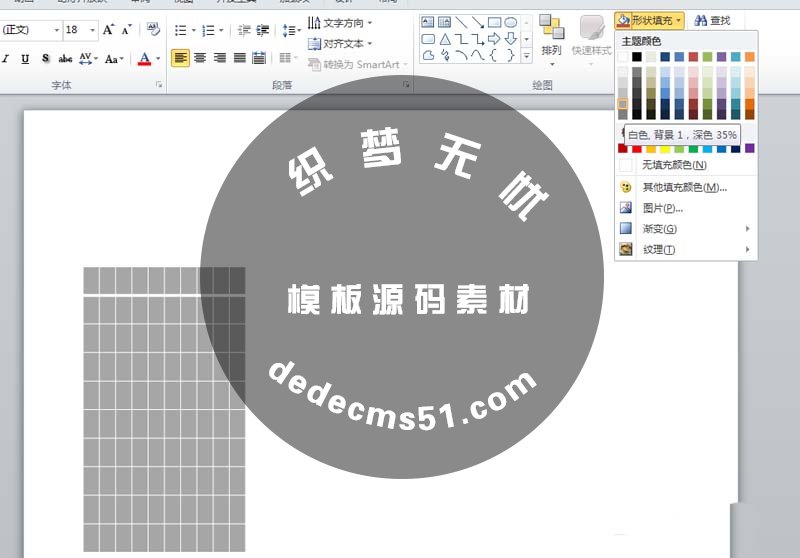Pick the yellow standard color swatch
This screenshot has width=800, height=558.
665,148
